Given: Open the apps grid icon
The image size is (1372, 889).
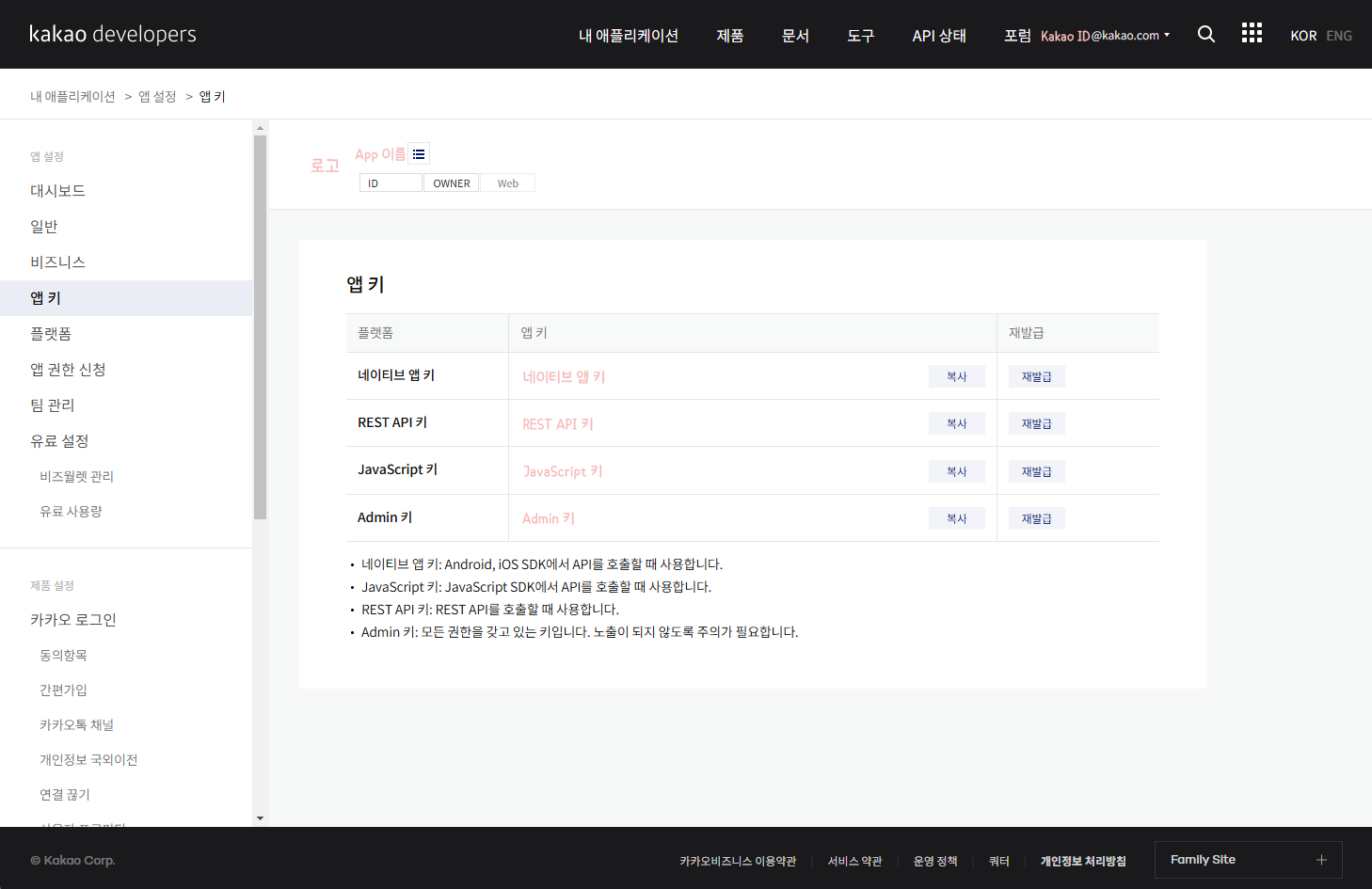Looking at the screenshot, I should (x=1252, y=33).
